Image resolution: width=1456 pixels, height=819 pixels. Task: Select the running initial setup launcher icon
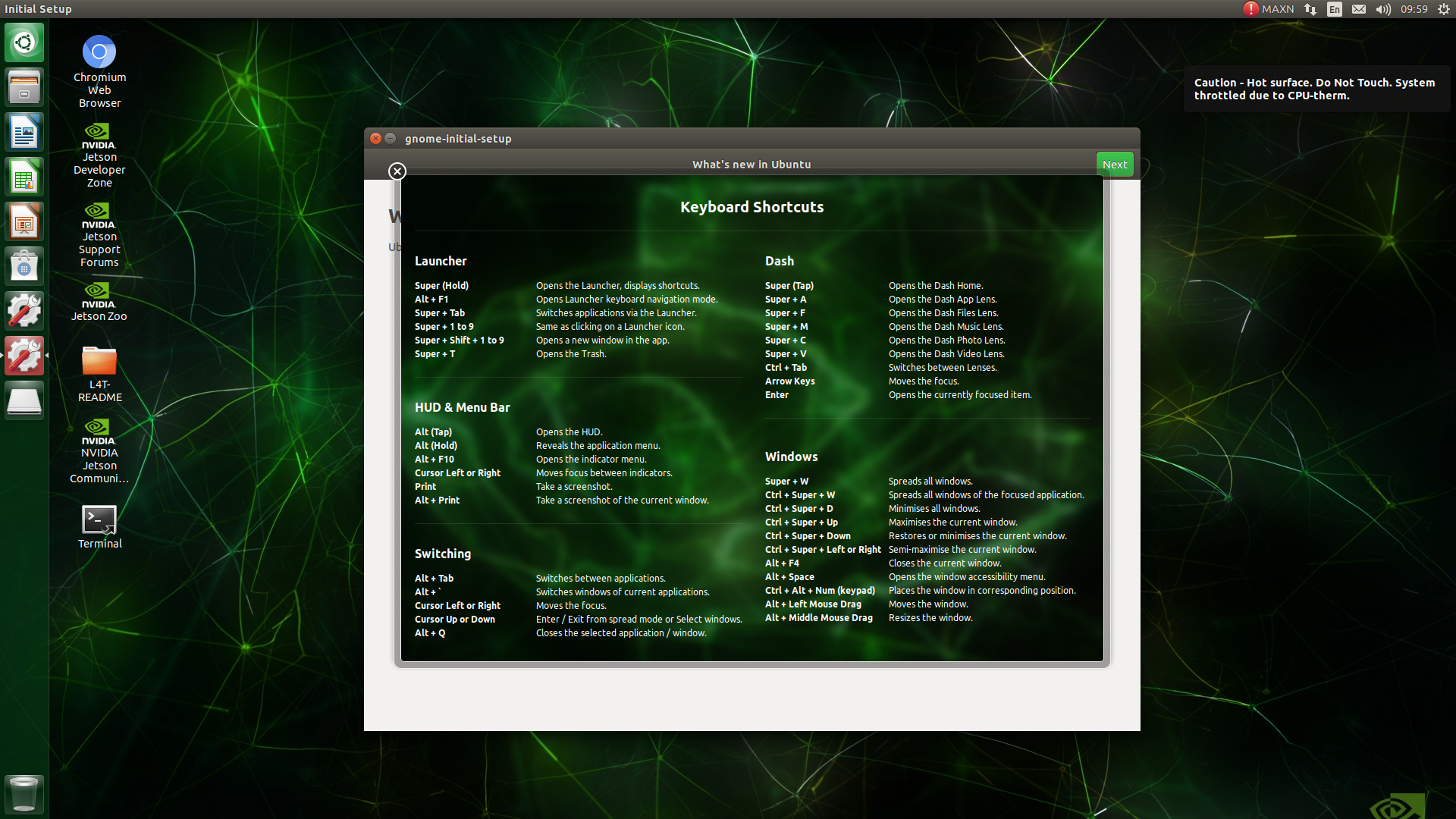point(24,356)
